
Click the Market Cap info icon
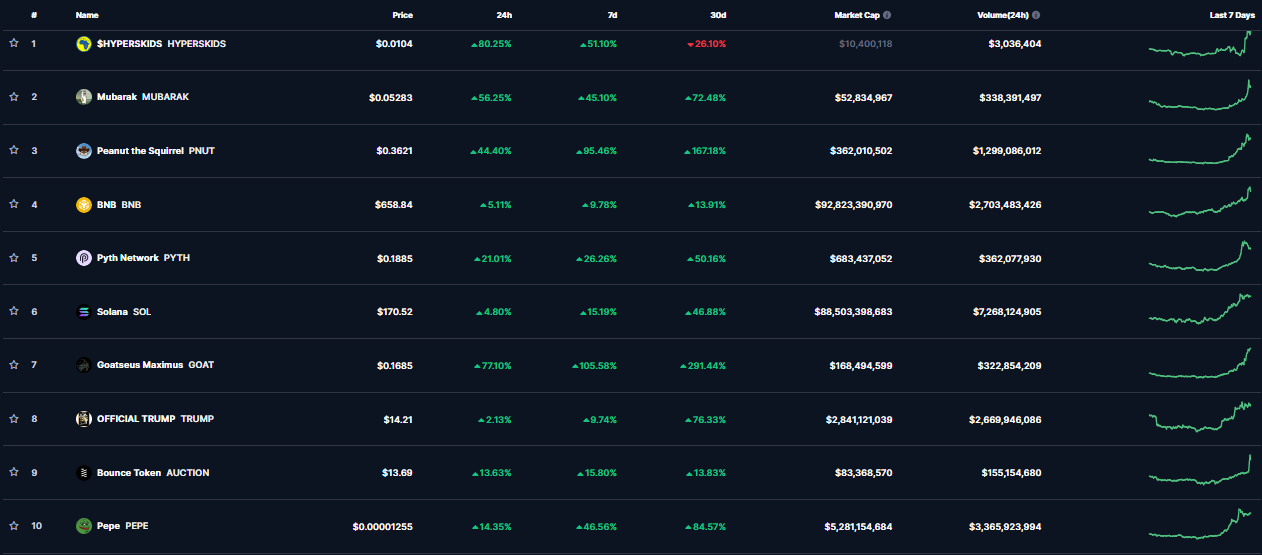(x=887, y=16)
